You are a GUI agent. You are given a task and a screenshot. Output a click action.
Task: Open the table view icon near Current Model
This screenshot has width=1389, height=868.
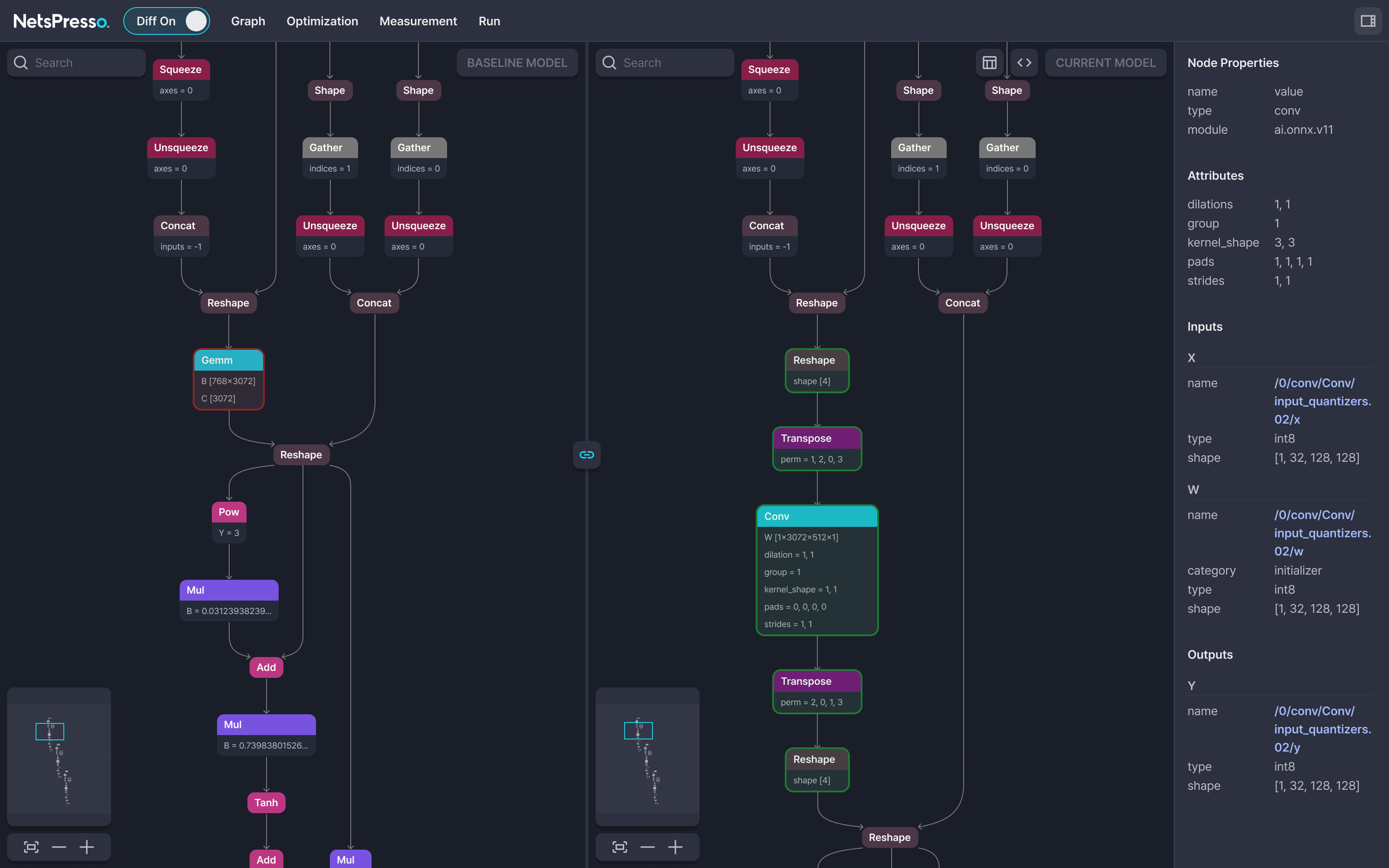(990, 62)
